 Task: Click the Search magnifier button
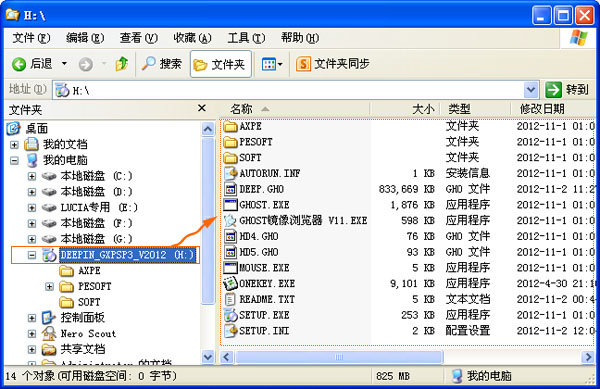[x=161, y=63]
